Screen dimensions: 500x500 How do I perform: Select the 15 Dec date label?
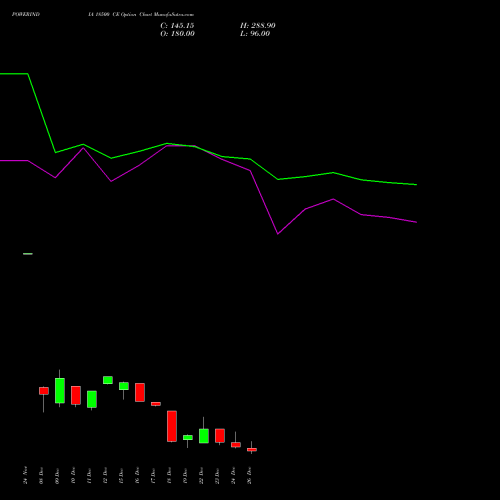121,476
